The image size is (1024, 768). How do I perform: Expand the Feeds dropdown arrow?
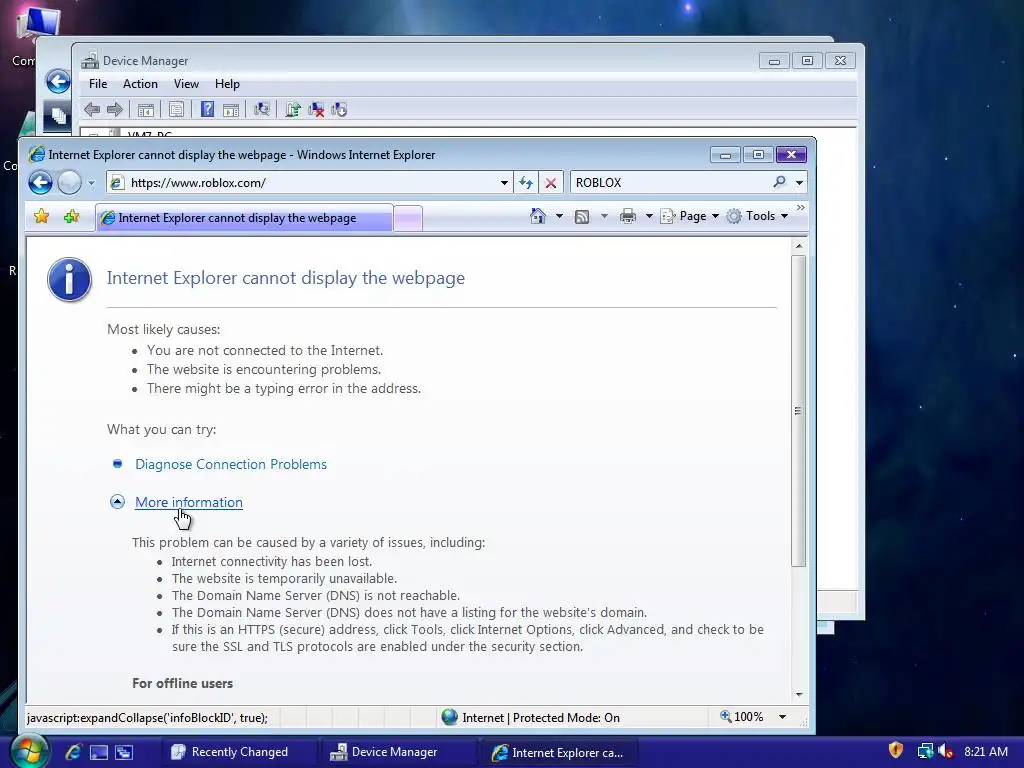coord(604,216)
